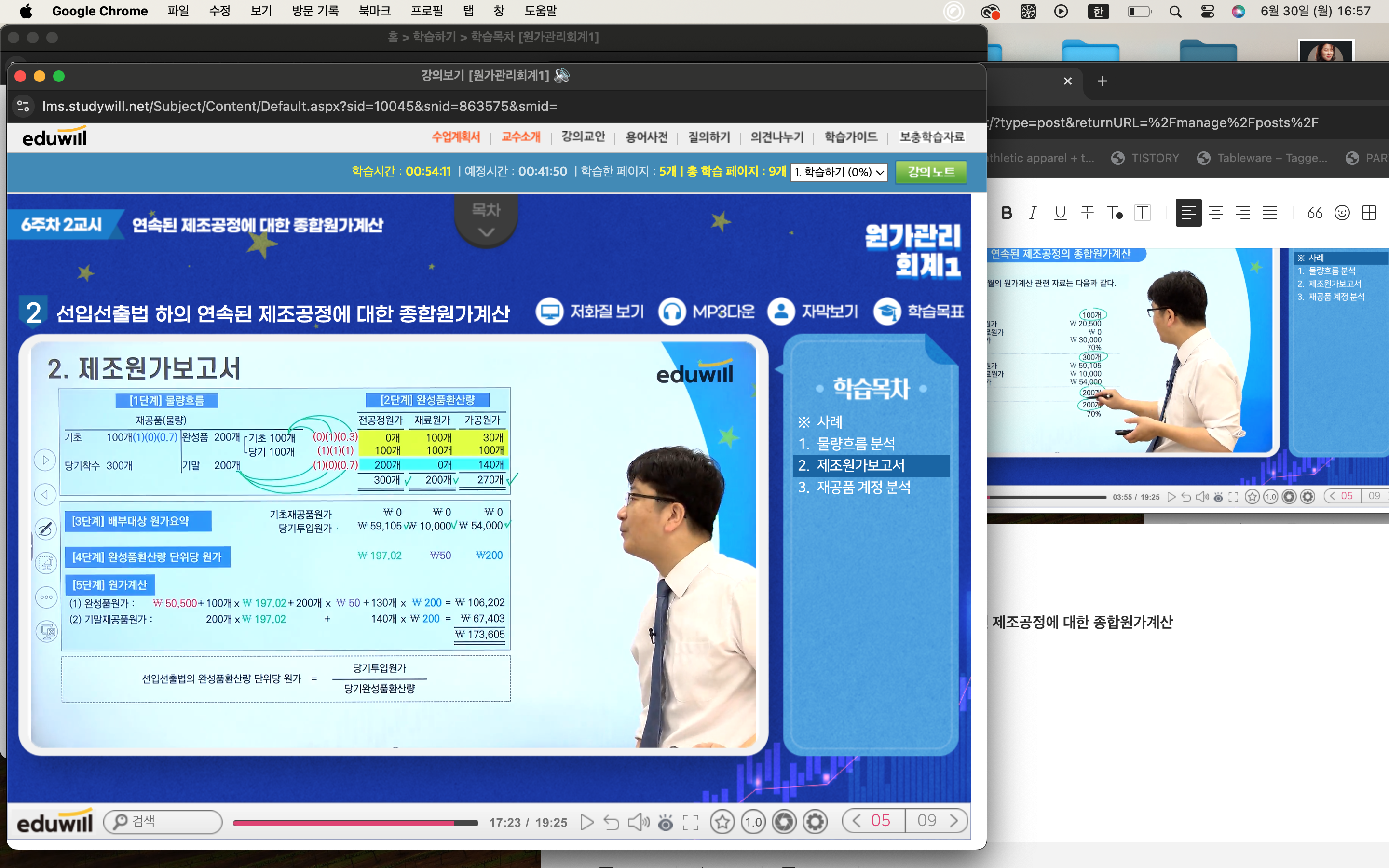This screenshot has height=868, width=1389.
Task: Select the pen annotation tool on slide
Action: pos(46,529)
